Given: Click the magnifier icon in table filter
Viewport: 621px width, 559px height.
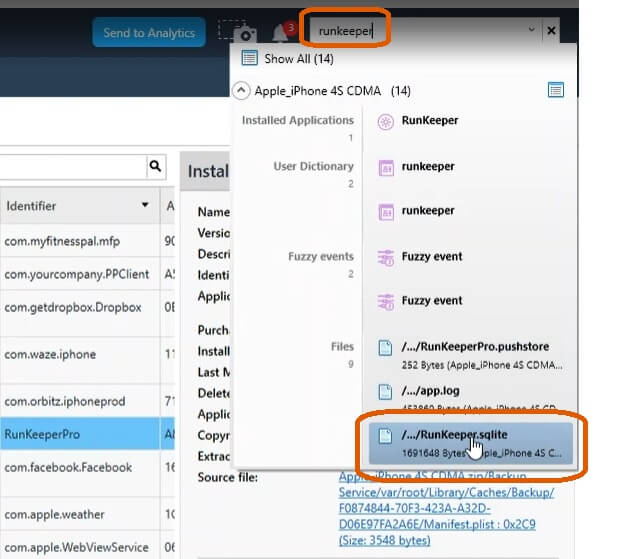Looking at the screenshot, I should click(155, 166).
